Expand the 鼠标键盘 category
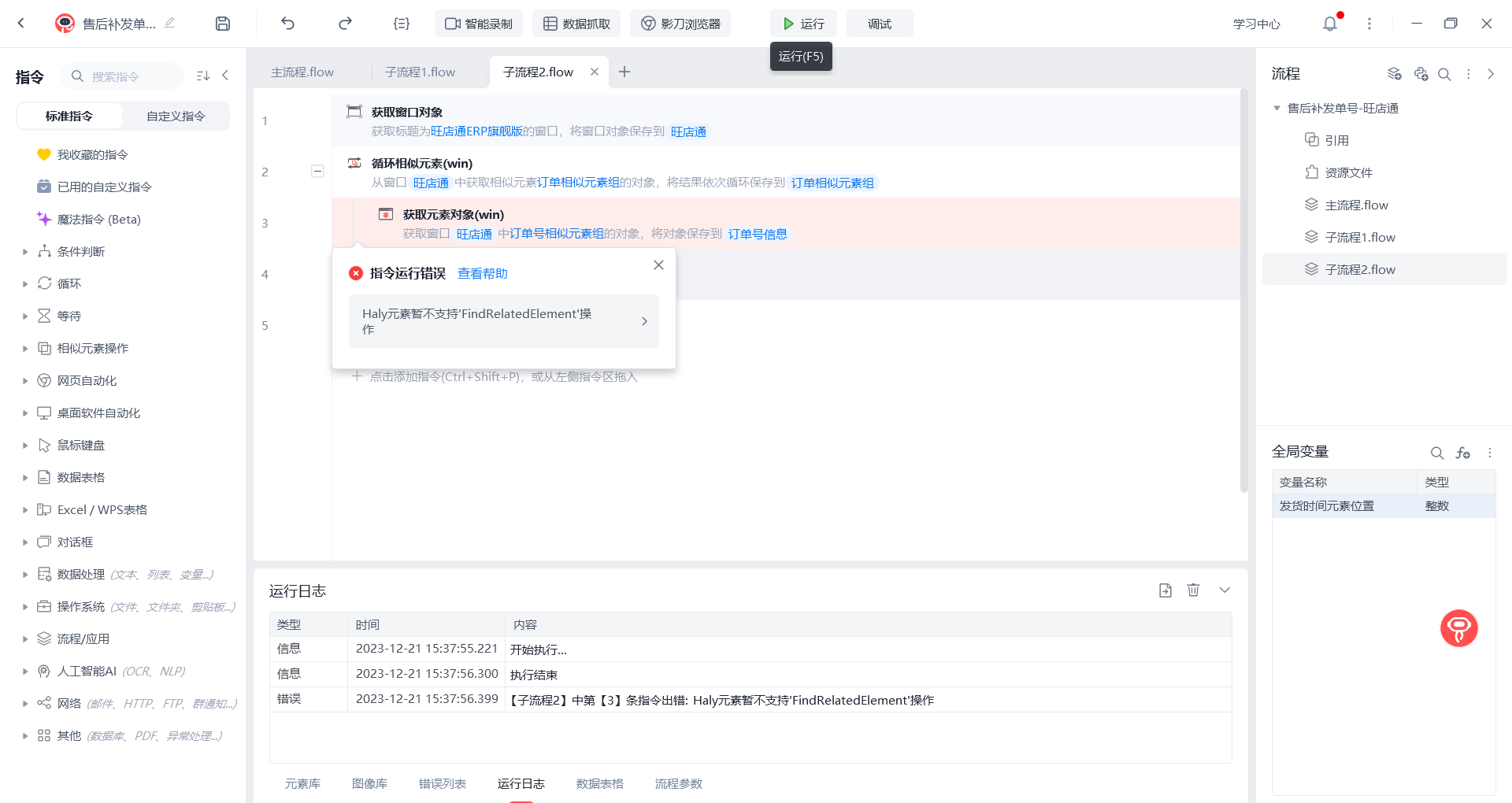The height and width of the screenshot is (803, 1512). tap(25, 446)
